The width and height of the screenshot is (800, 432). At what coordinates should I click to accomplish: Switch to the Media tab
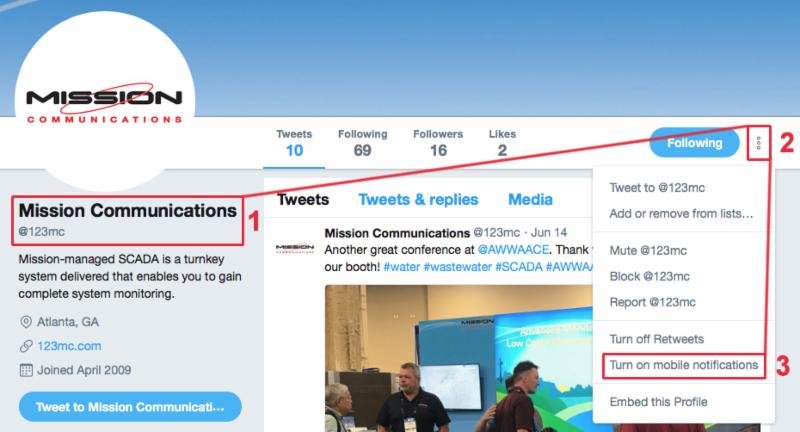[530, 199]
